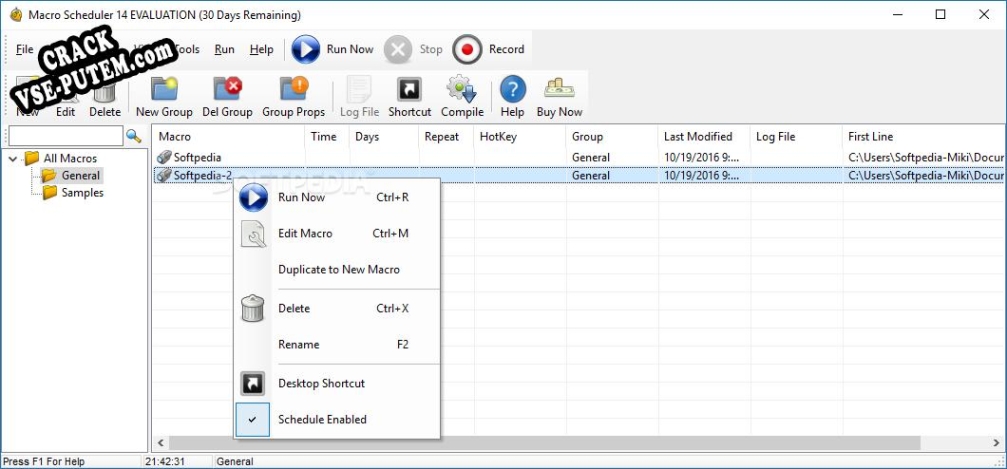Click the Compile gear icon
The height and width of the screenshot is (469, 1007).
point(462,89)
